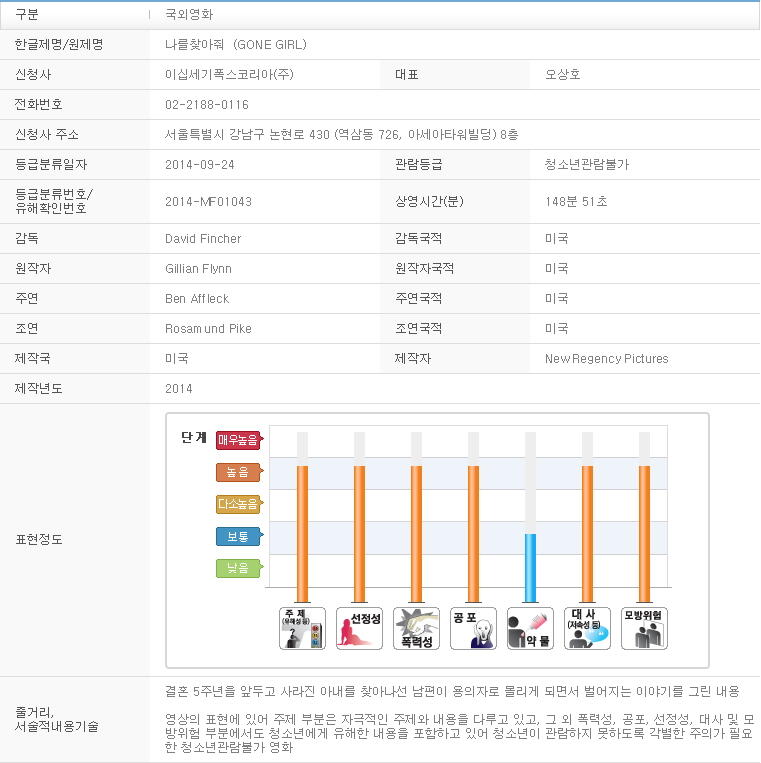Click the 약물 drug category icon

click(530, 628)
